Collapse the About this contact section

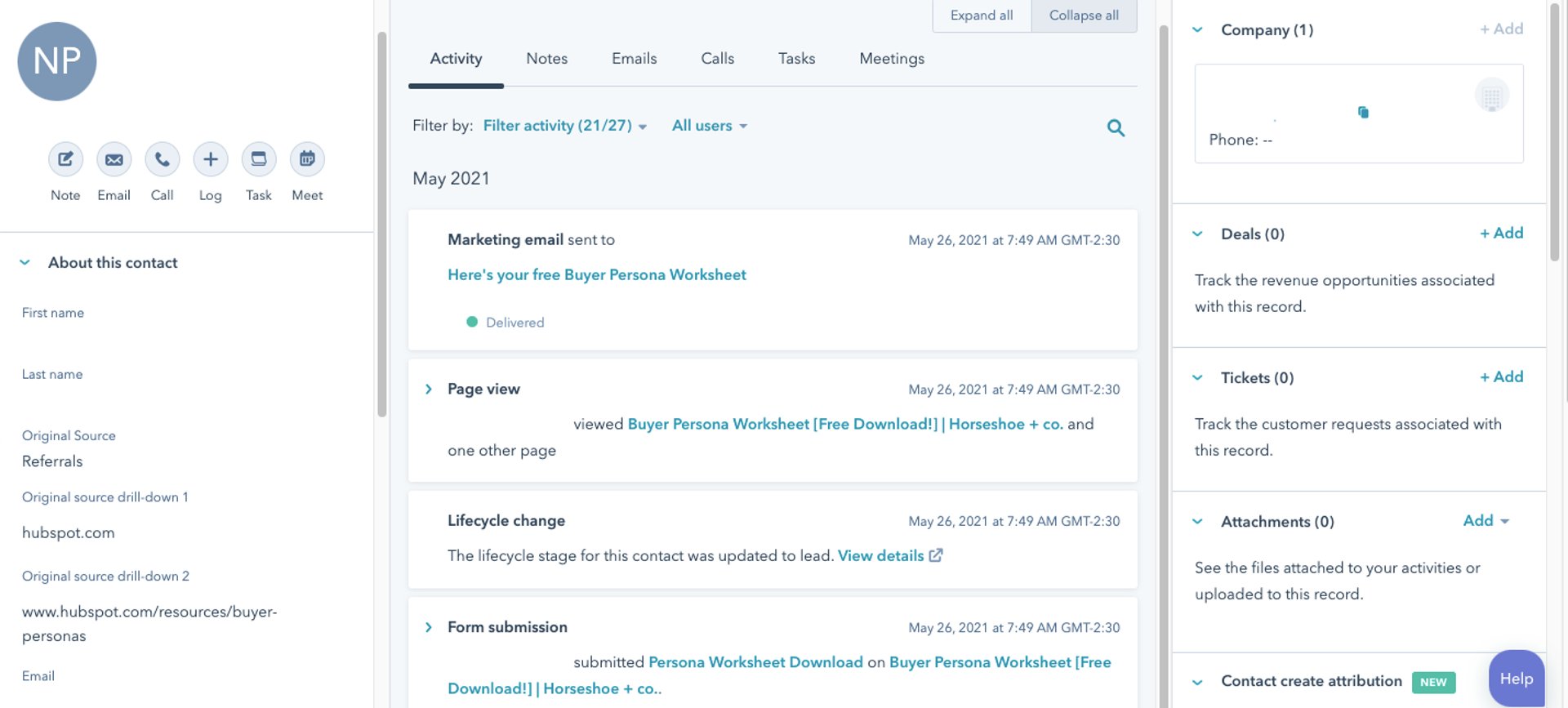[25, 263]
